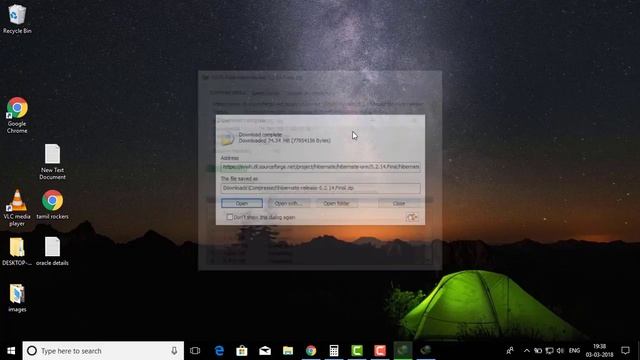Open network status tray icon

click(549, 351)
